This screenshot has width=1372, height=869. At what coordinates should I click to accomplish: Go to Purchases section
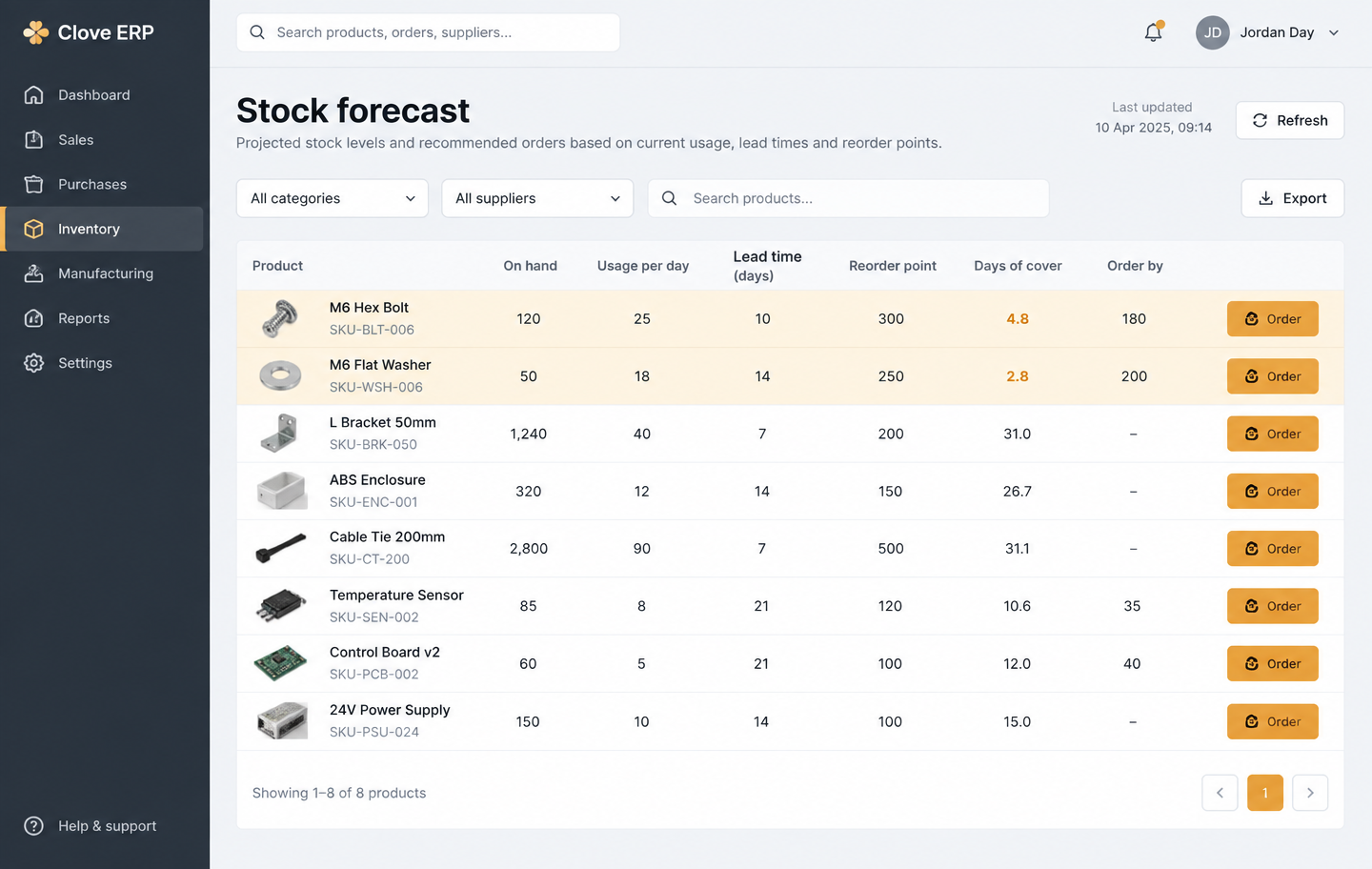[x=103, y=185]
